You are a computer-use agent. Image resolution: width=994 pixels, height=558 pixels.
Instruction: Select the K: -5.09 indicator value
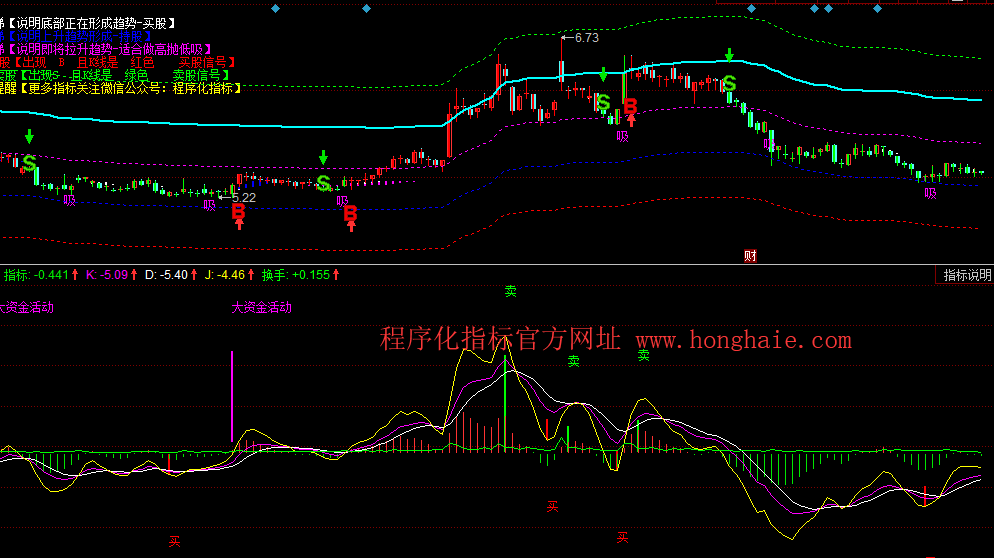[108, 275]
